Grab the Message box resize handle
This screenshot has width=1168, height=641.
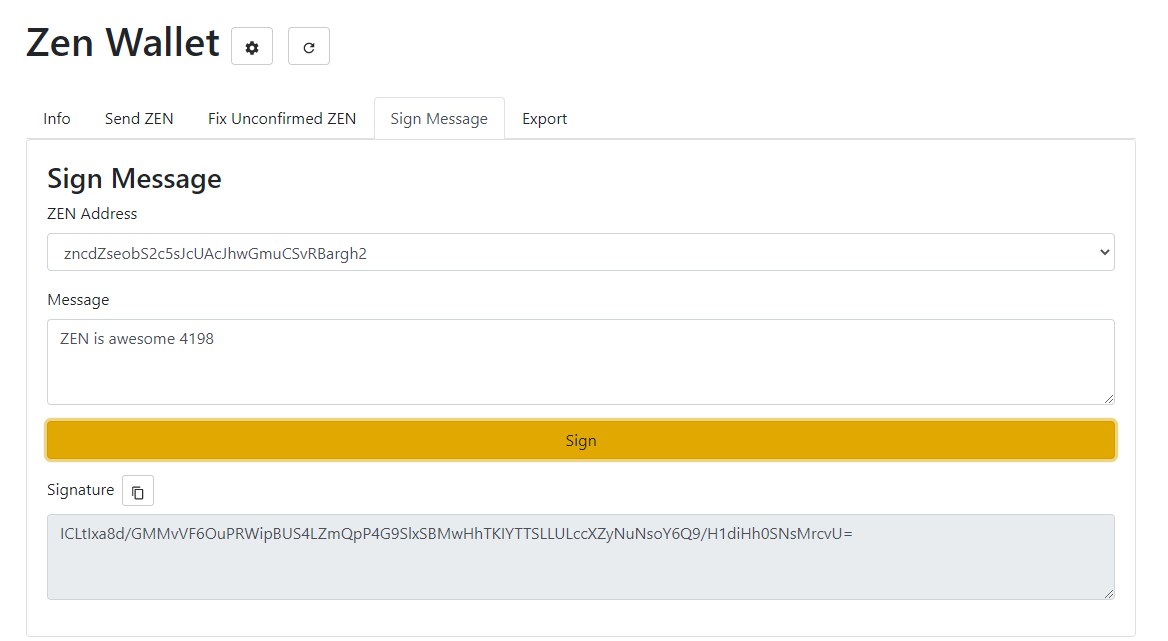tap(1108, 399)
